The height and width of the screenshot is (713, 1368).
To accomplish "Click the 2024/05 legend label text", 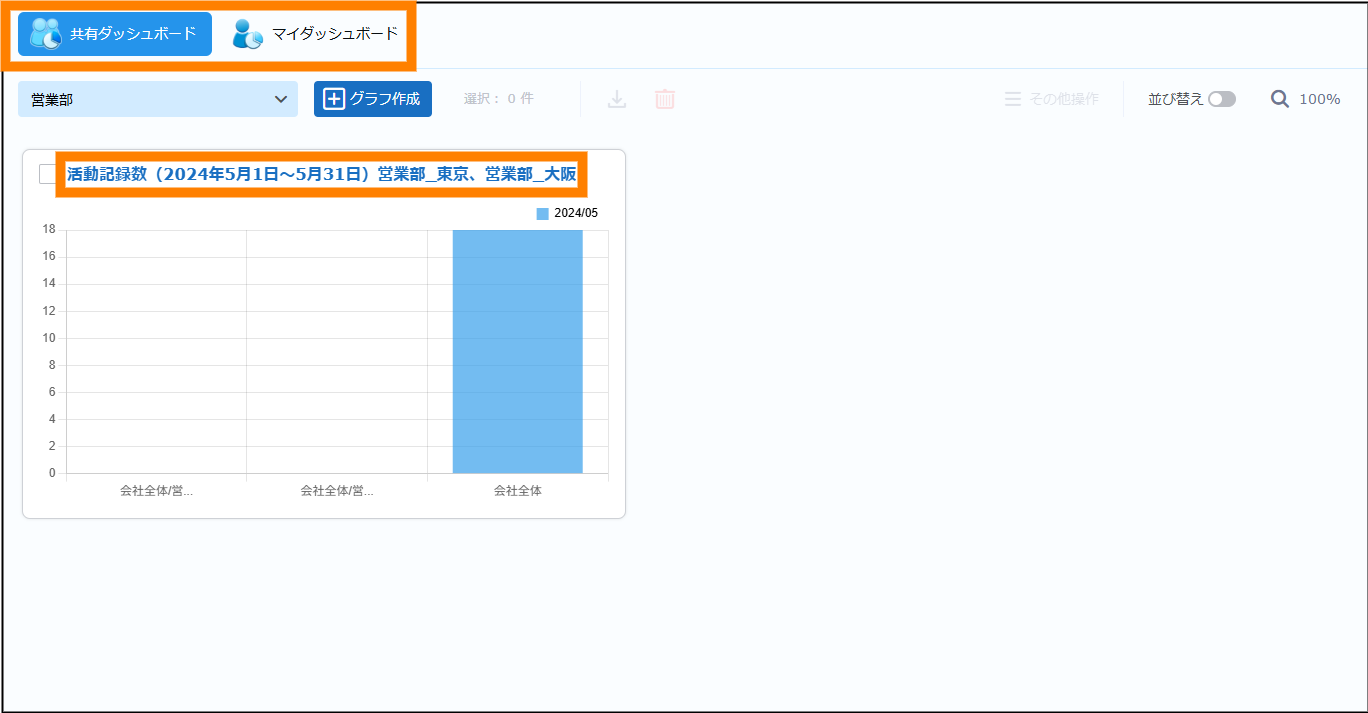I will [576, 213].
